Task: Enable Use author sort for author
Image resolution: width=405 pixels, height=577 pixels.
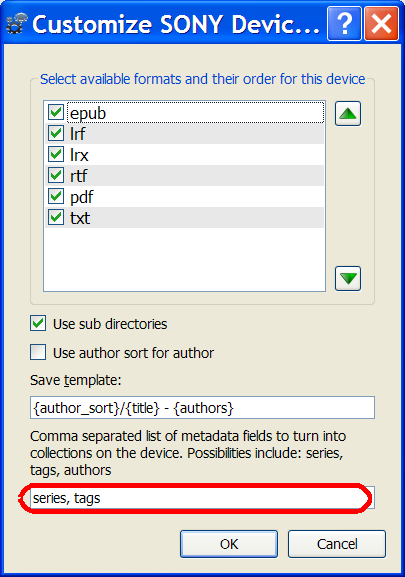Action: (x=38, y=352)
